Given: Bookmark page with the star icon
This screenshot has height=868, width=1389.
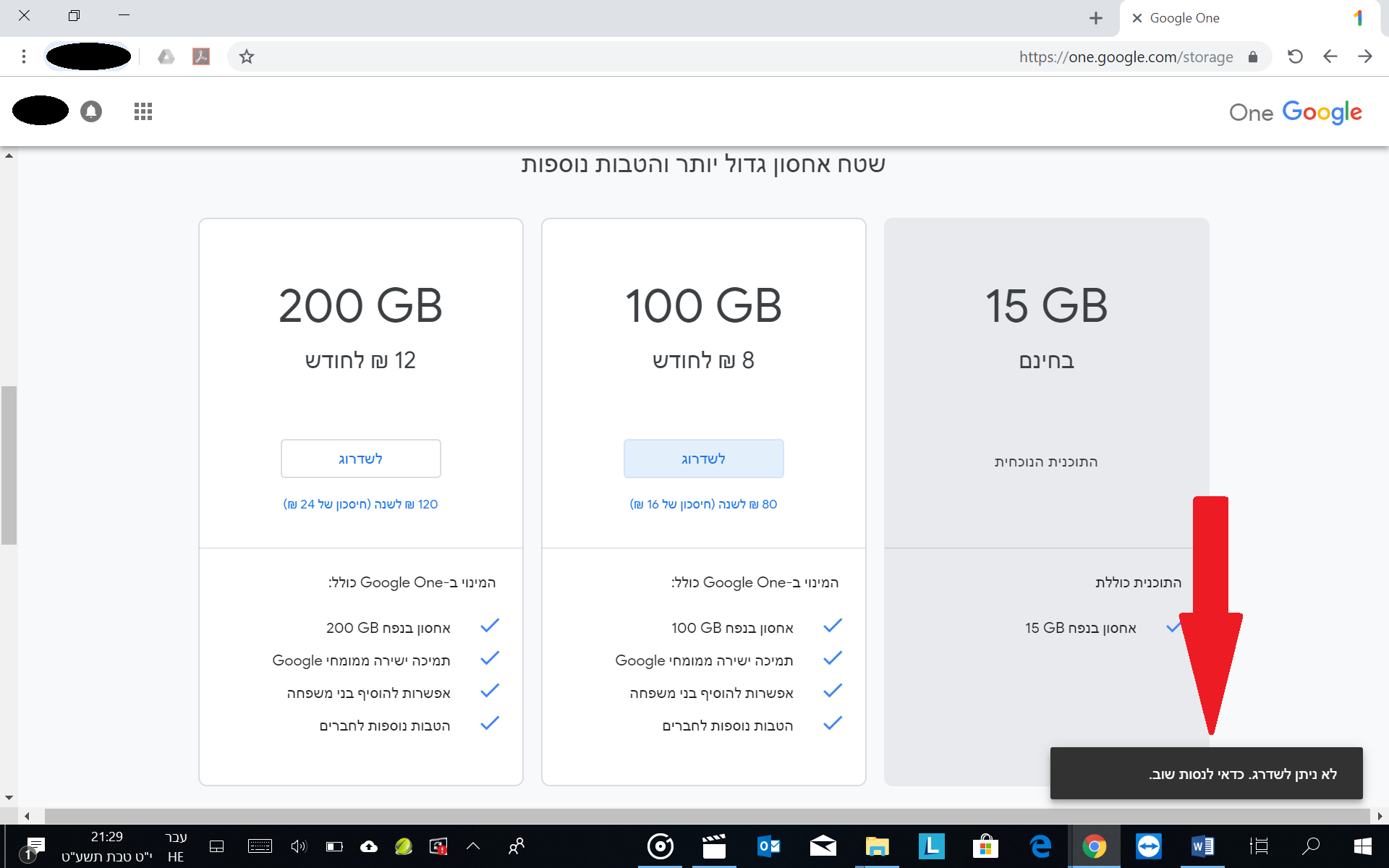Looking at the screenshot, I should coord(247,56).
